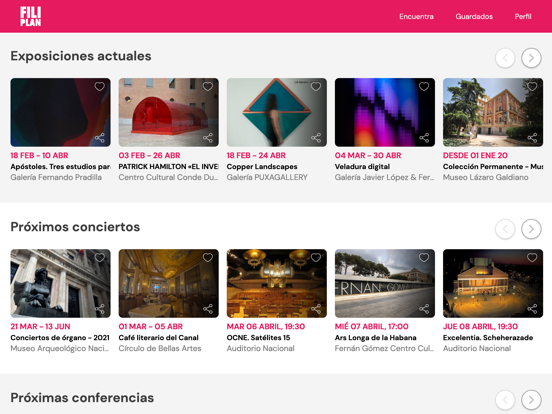
Task: Share the PATRICK HAMILTON exhibition
Action: click(208, 138)
